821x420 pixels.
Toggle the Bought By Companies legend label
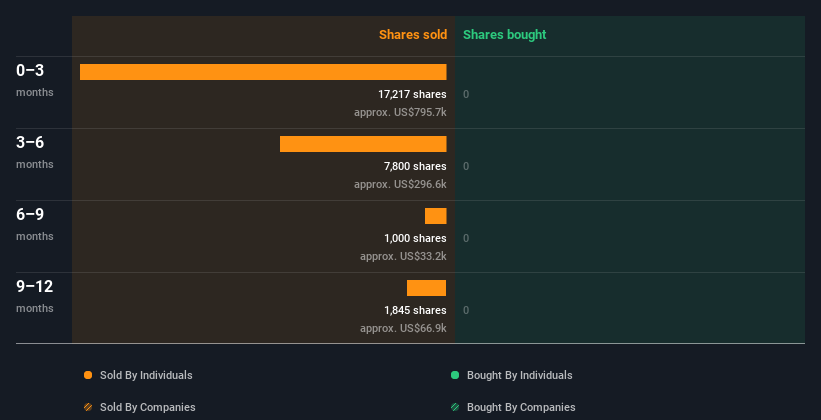tap(521, 407)
